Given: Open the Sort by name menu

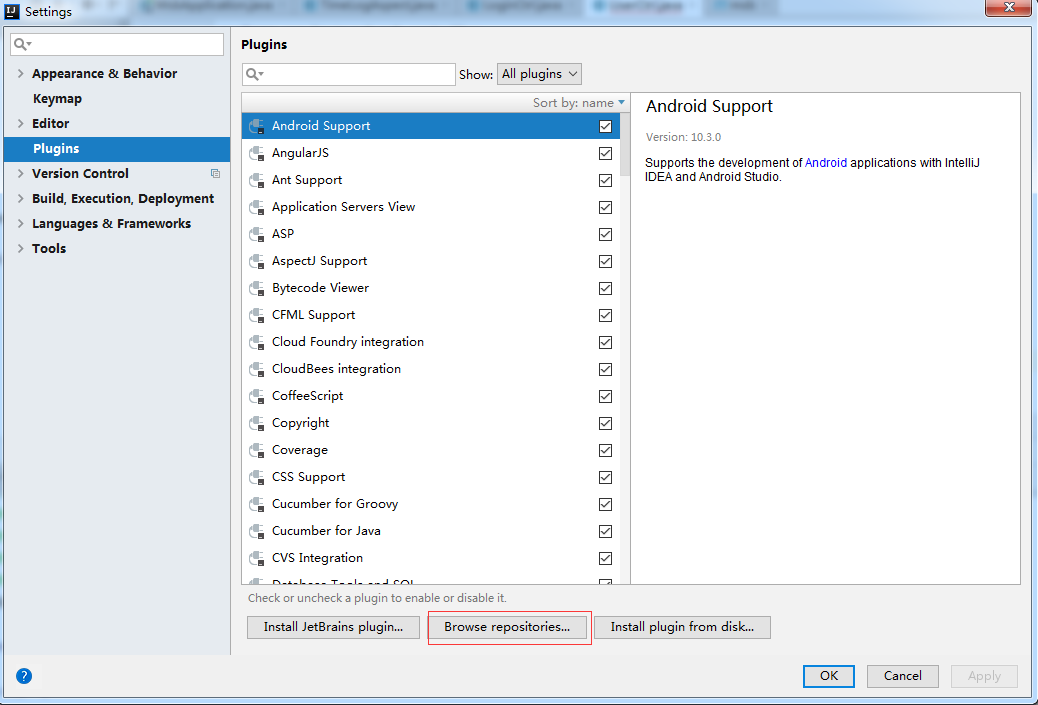Looking at the screenshot, I should coord(579,103).
